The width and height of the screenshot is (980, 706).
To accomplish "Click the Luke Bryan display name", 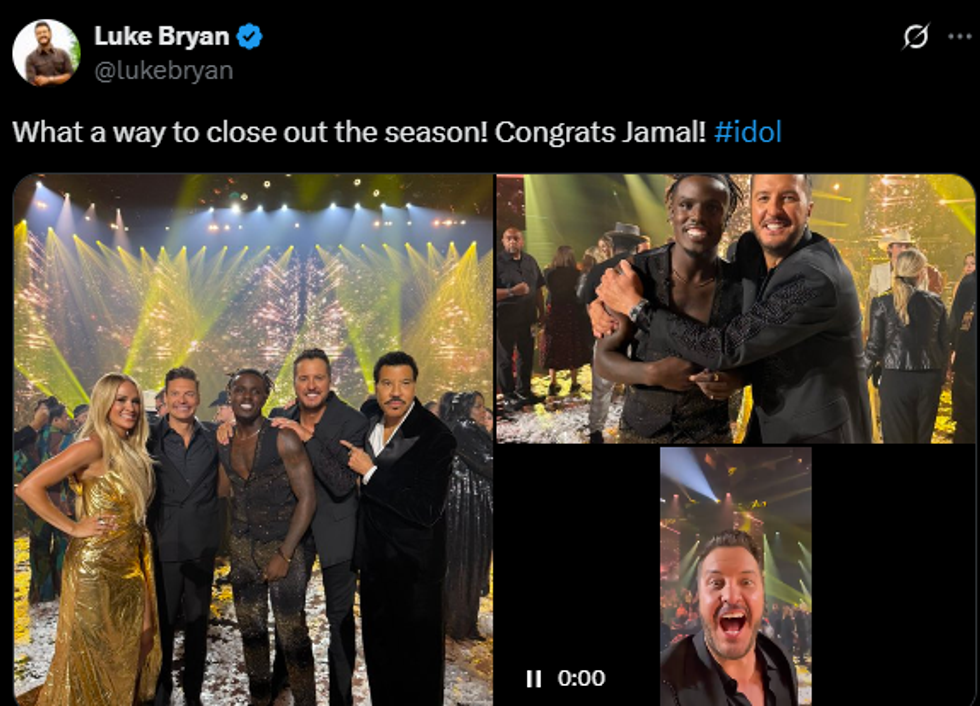I will [x=162, y=36].
